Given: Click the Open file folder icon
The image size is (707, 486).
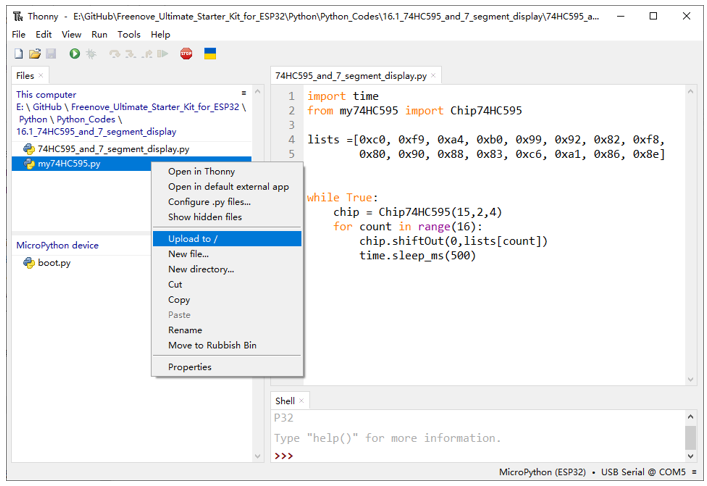Looking at the screenshot, I should [35, 54].
